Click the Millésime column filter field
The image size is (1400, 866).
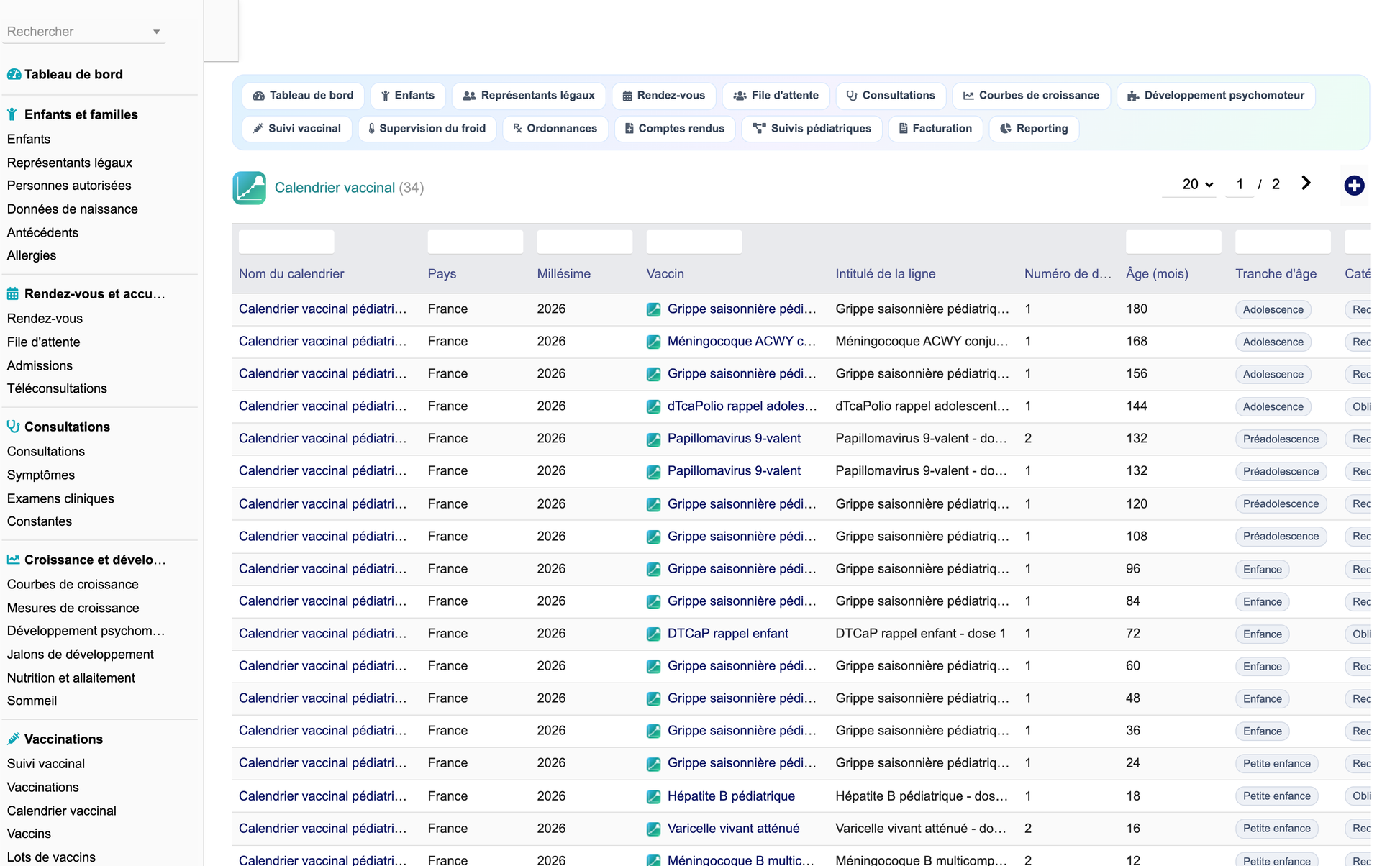click(x=584, y=242)
